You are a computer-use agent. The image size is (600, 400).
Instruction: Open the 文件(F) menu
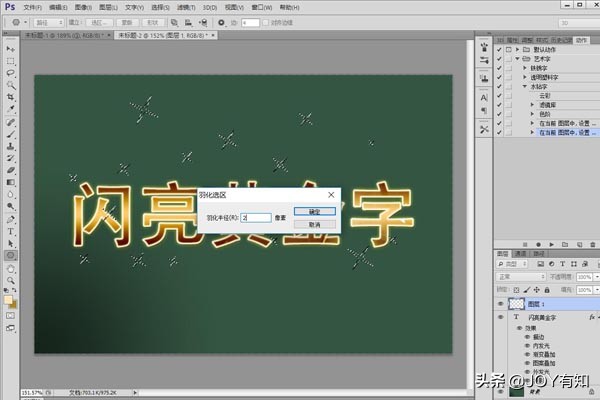pyautogui.click(x=33, y=7)
